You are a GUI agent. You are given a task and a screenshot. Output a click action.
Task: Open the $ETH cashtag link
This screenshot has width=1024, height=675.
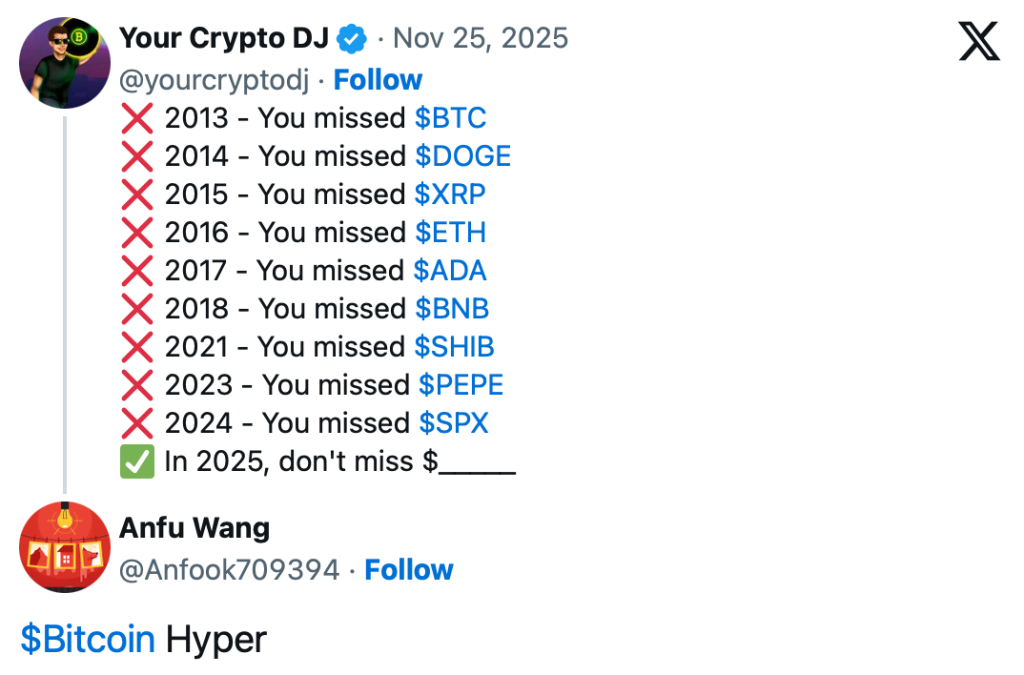[x=450, y=233]
